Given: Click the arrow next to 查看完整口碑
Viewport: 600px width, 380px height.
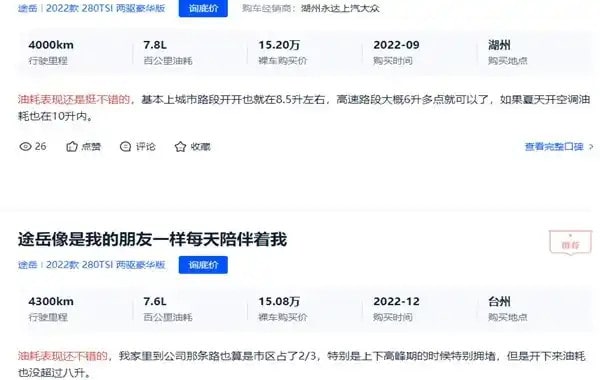Looking at the screenshot, I should (x=591, y=147).
